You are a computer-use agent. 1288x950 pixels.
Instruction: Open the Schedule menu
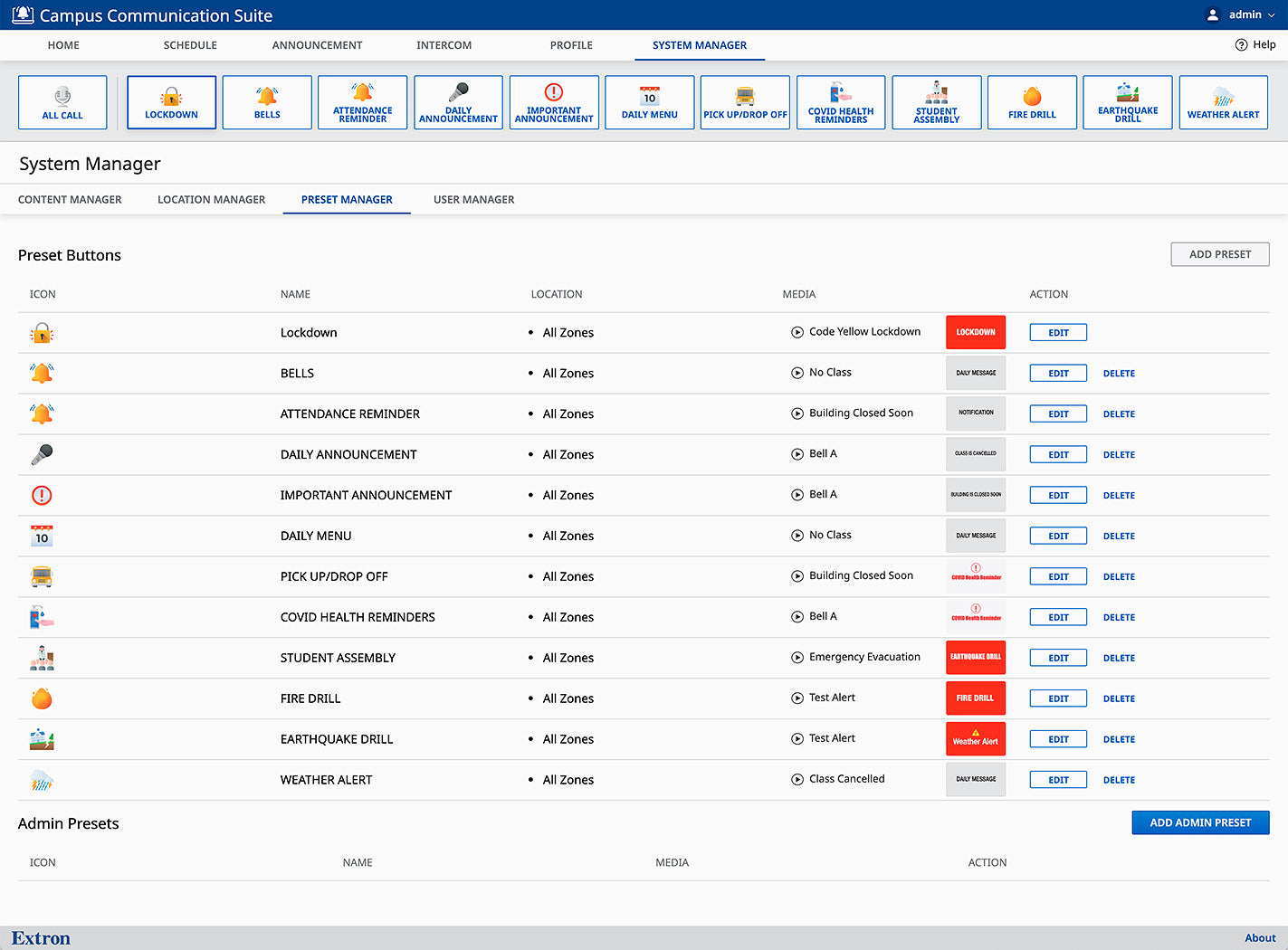click(x=190, y=45)
